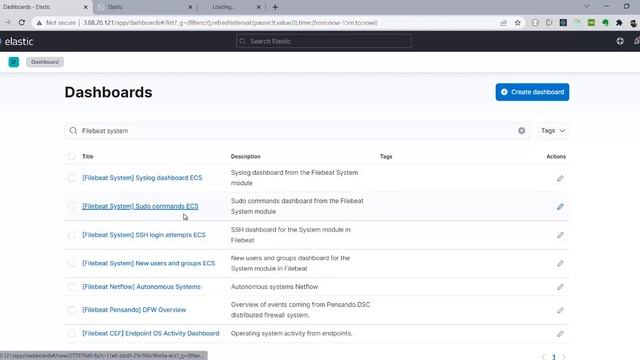The width and height of the screenshot is (640, 360).
Task: Click 'Autonomous systems Netflow' description
Action: click(274, 287)
